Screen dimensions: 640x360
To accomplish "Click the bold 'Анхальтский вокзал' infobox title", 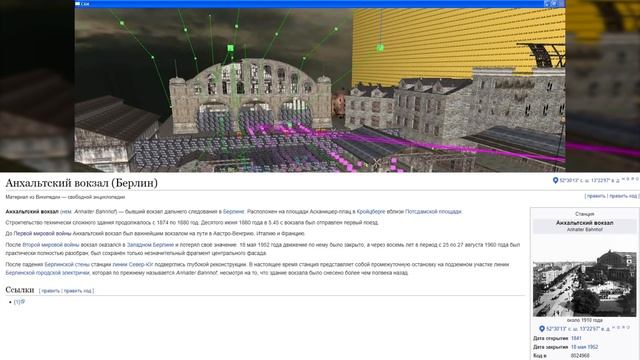I will pos(584,223).
